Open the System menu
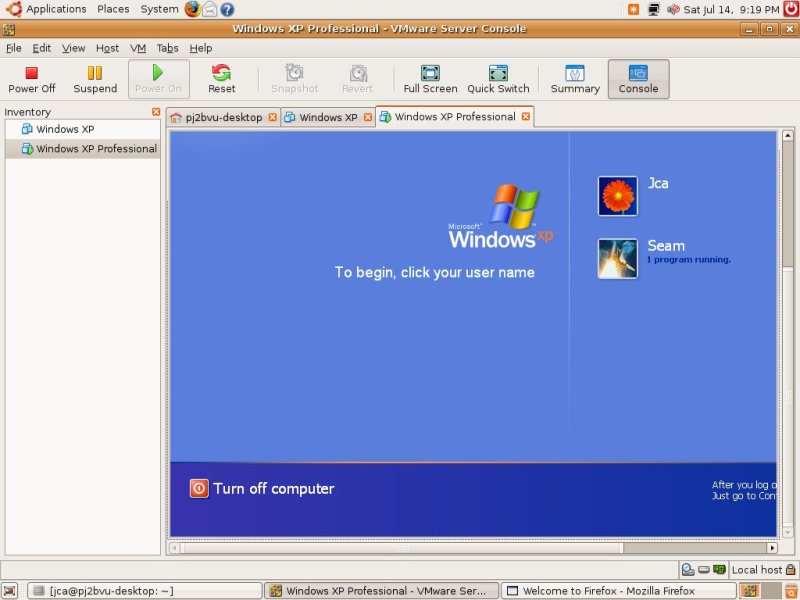800x600 pixels. coord(159,9)
